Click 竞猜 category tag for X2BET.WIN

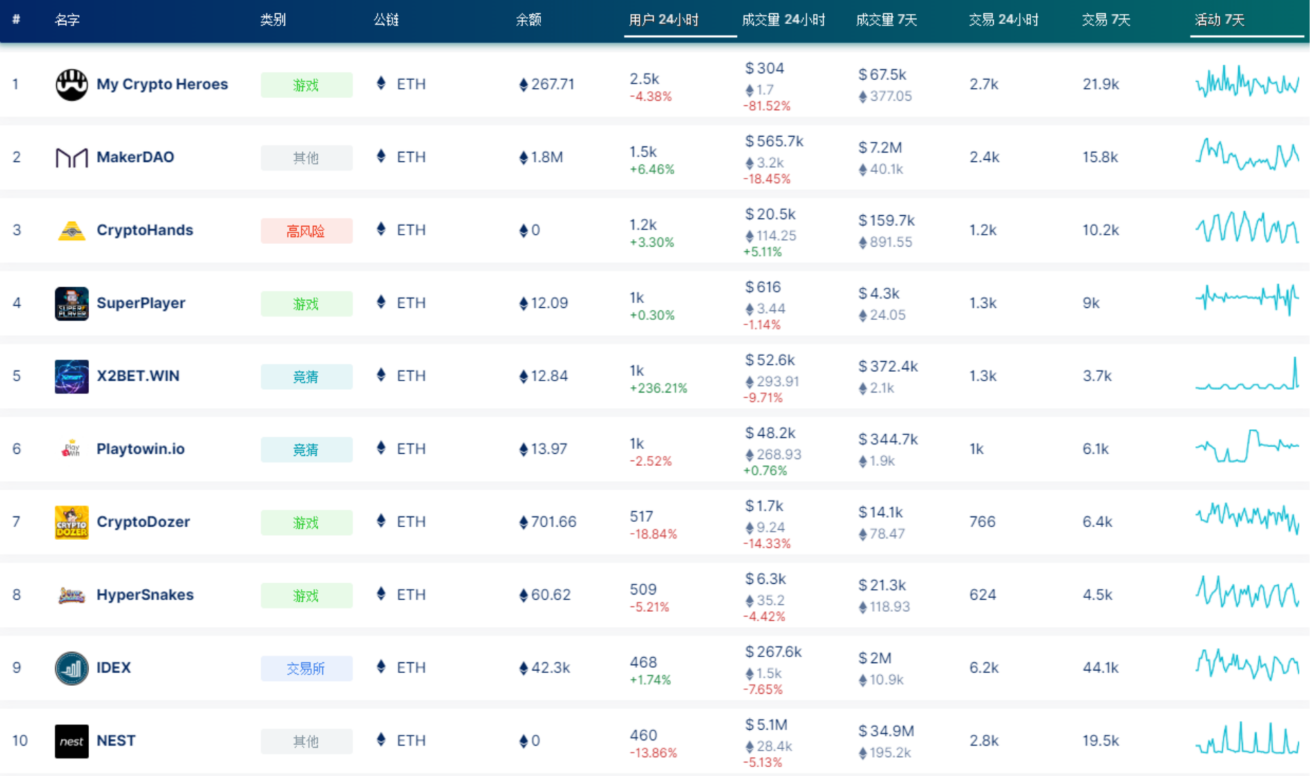(x=306, y=377)
